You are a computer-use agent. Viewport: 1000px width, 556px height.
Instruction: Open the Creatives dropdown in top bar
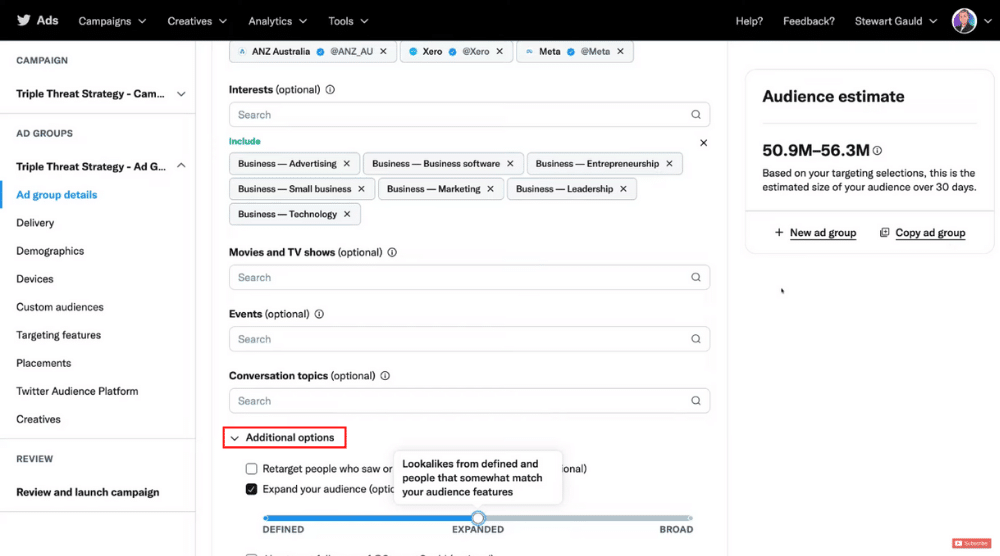[x=197, y=21]
